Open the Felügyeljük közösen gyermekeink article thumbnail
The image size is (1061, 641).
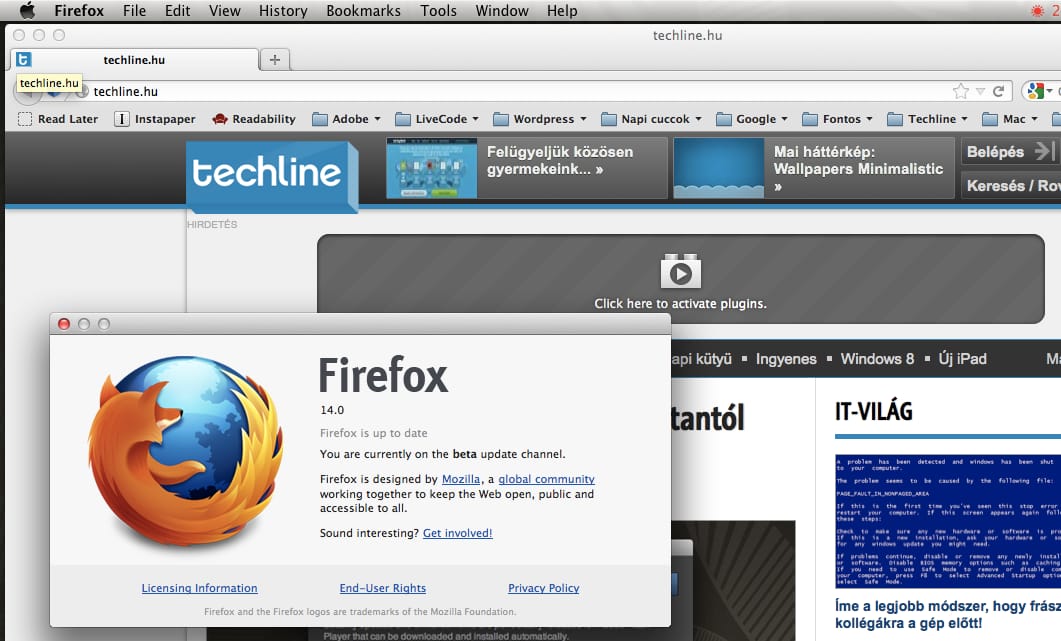(432, 168)
